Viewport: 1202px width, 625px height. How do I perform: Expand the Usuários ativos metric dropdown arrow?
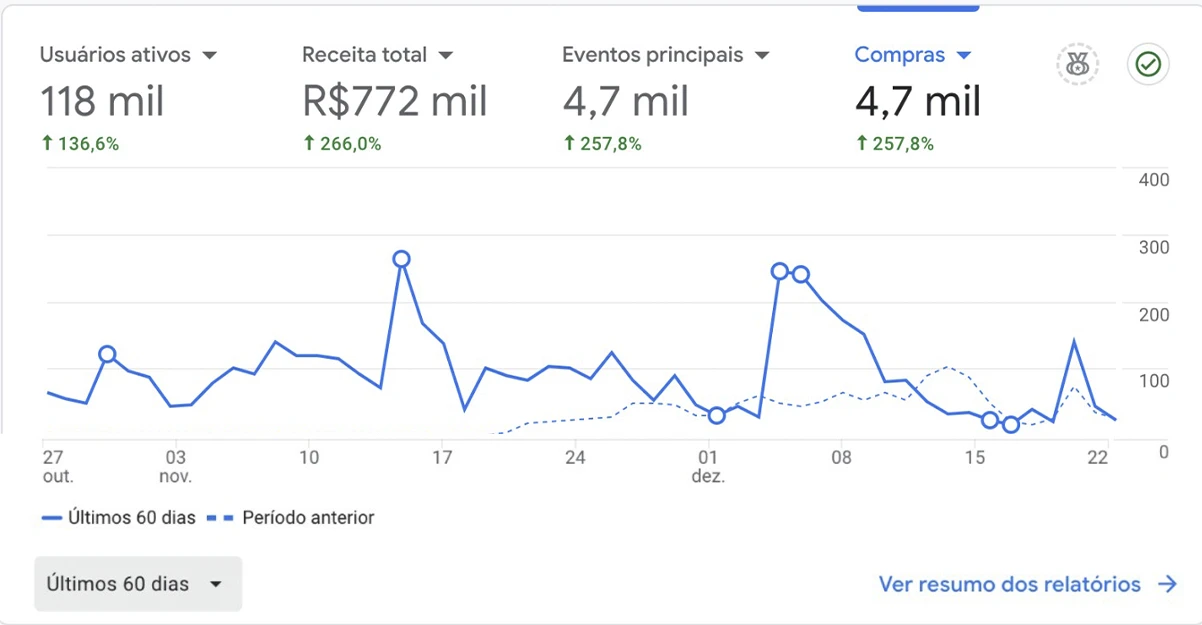point(209,56)
